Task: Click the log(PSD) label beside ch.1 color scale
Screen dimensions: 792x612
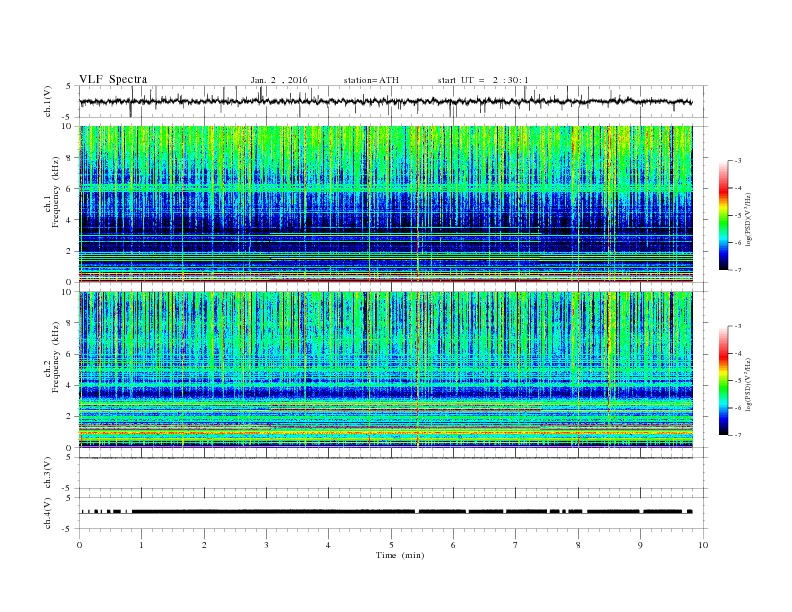Action: (750, 219)
